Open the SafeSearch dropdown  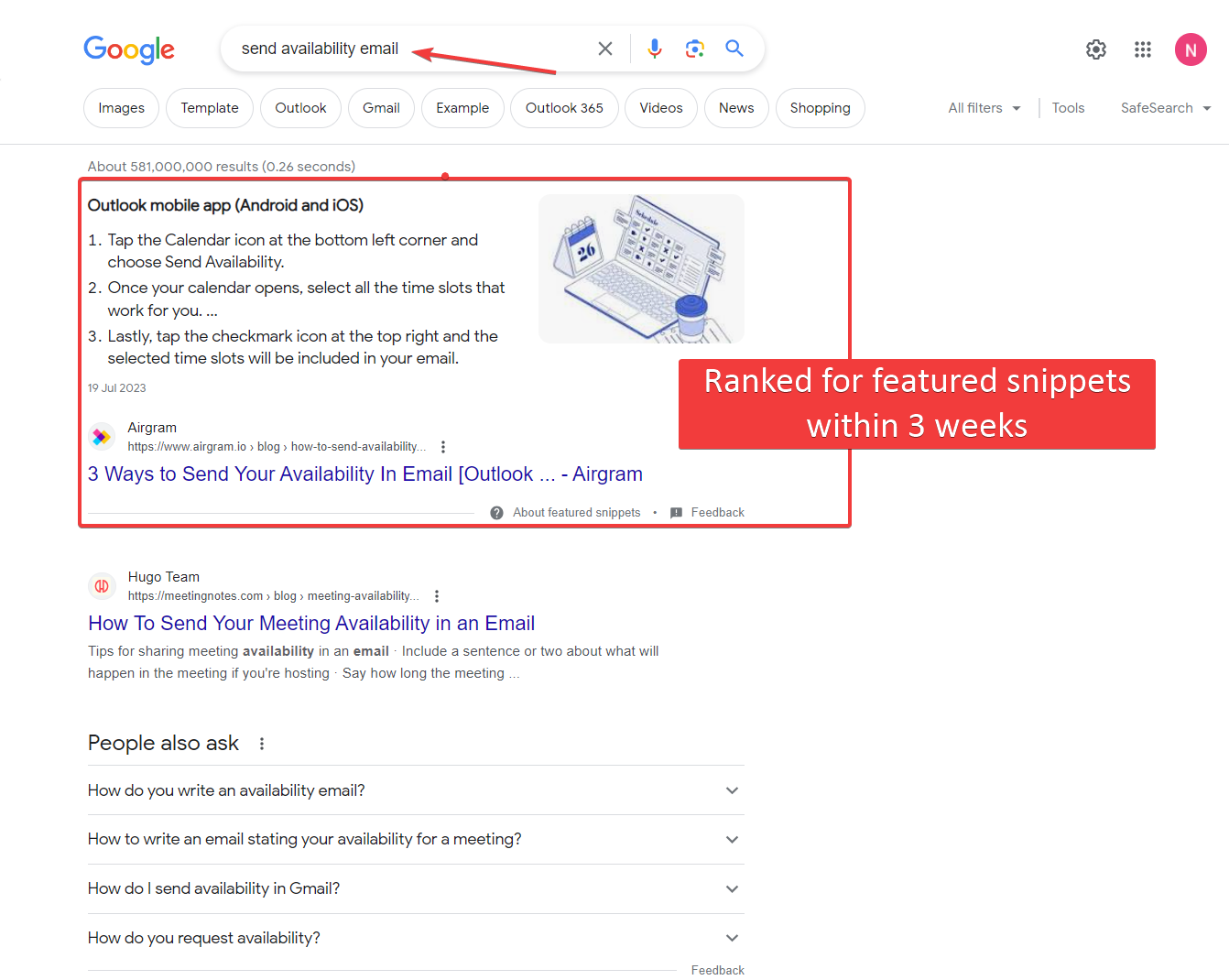[1166, 108]
